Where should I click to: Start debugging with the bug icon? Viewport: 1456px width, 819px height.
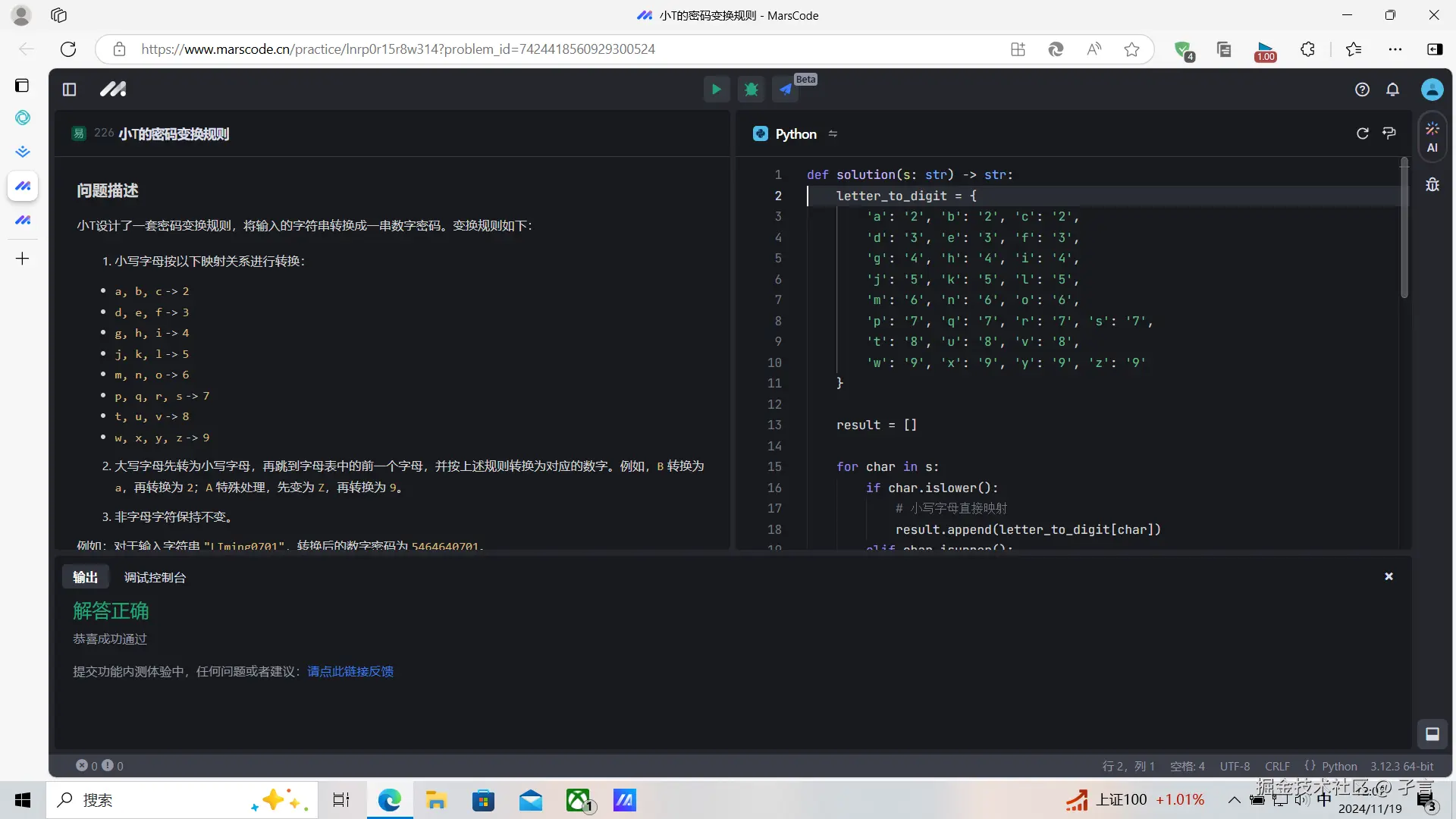[751, 89]
